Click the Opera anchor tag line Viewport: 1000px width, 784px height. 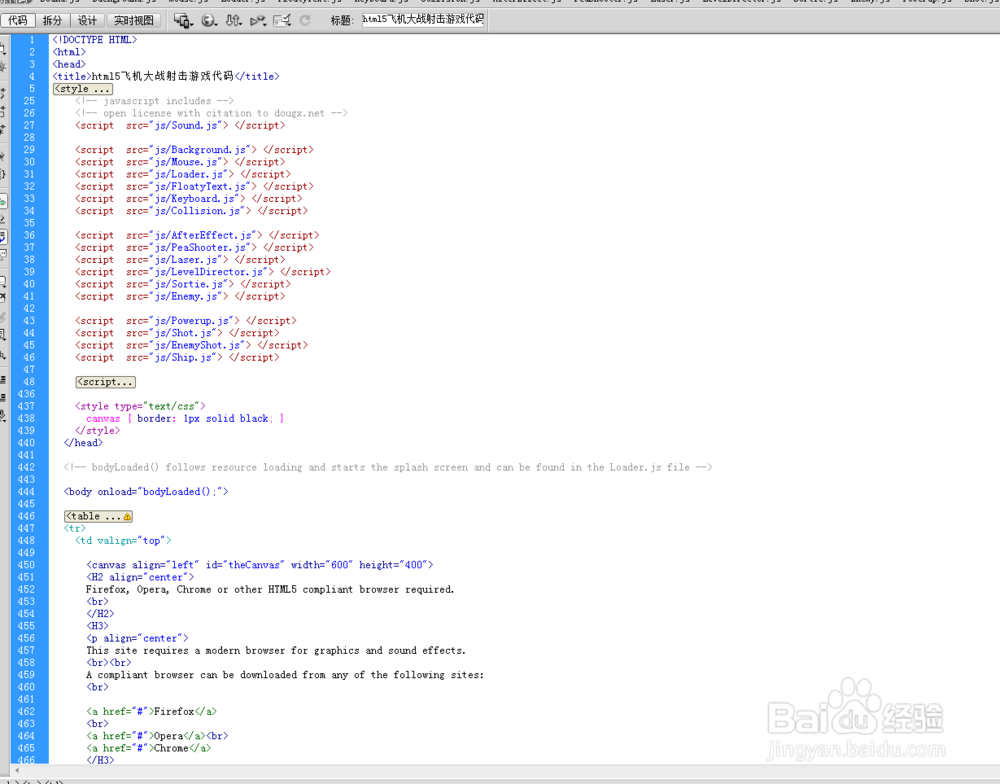tap(158, 736)
